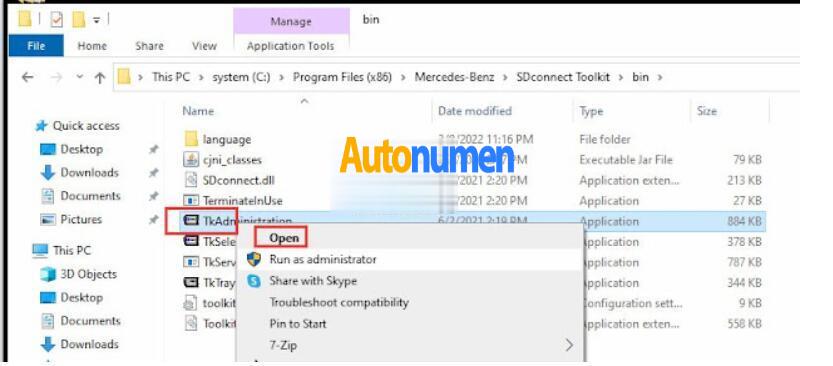Open pinned Documents under Quick access
The image size is (833, 366).
pyautogui.click(x=90, y=196)
